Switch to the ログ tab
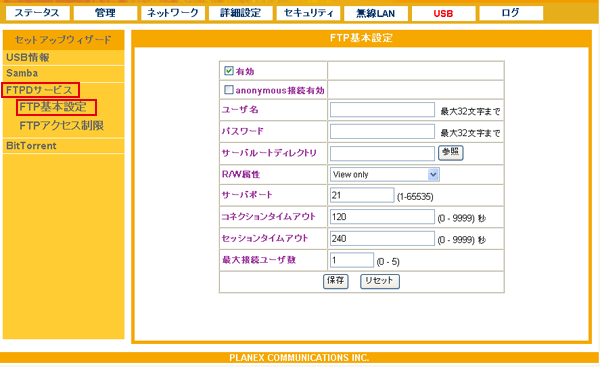 511,13
